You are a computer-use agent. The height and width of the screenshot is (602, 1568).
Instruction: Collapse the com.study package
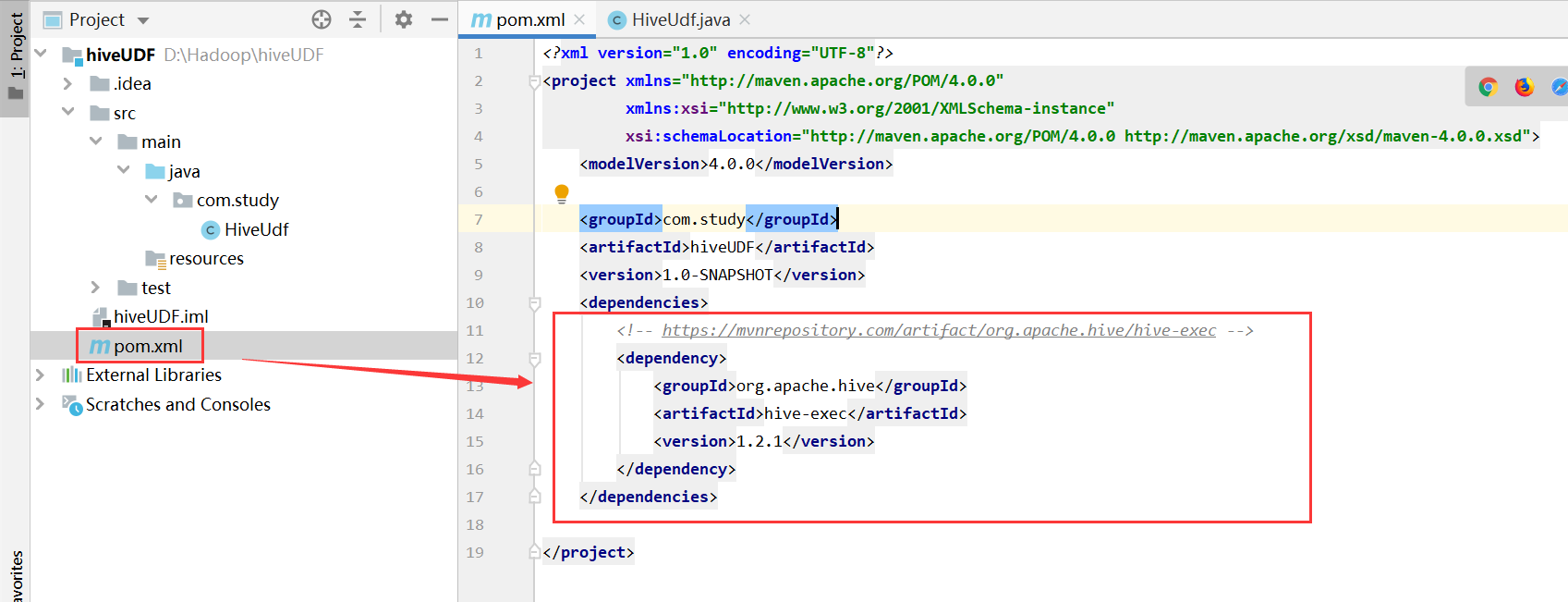(x=151, y=200)
